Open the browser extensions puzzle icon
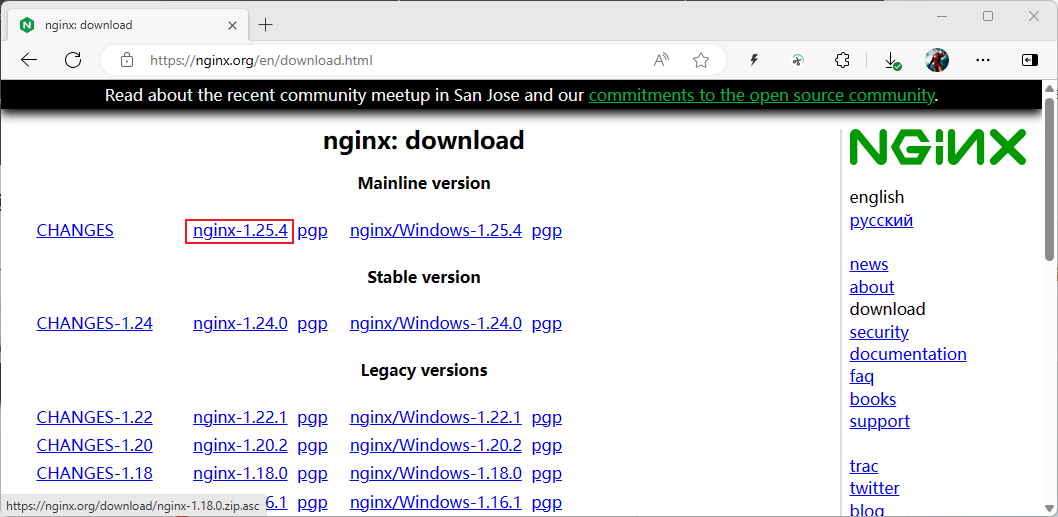The width and height of the screenshot is (1058, 517). point(842,60)
